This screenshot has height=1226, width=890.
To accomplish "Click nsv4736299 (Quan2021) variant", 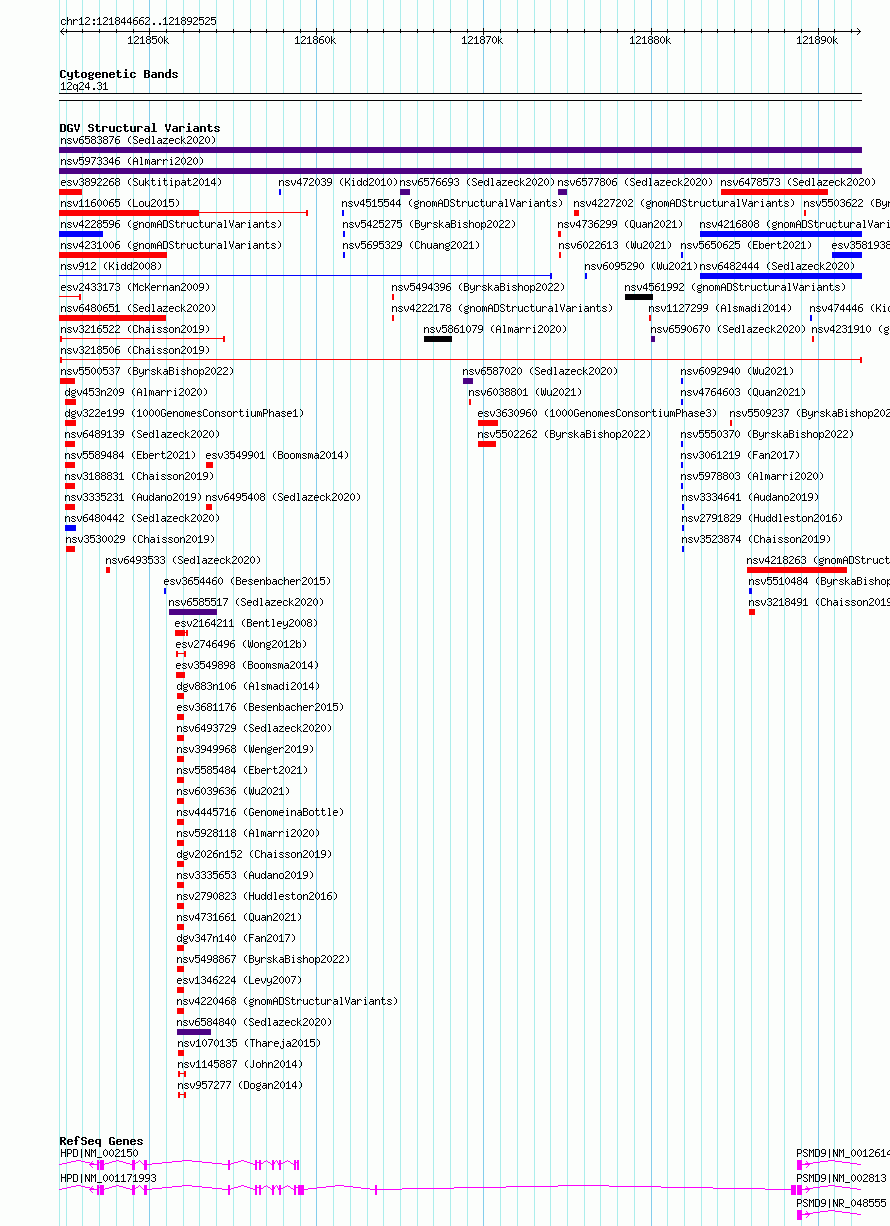I will [621, 224].
